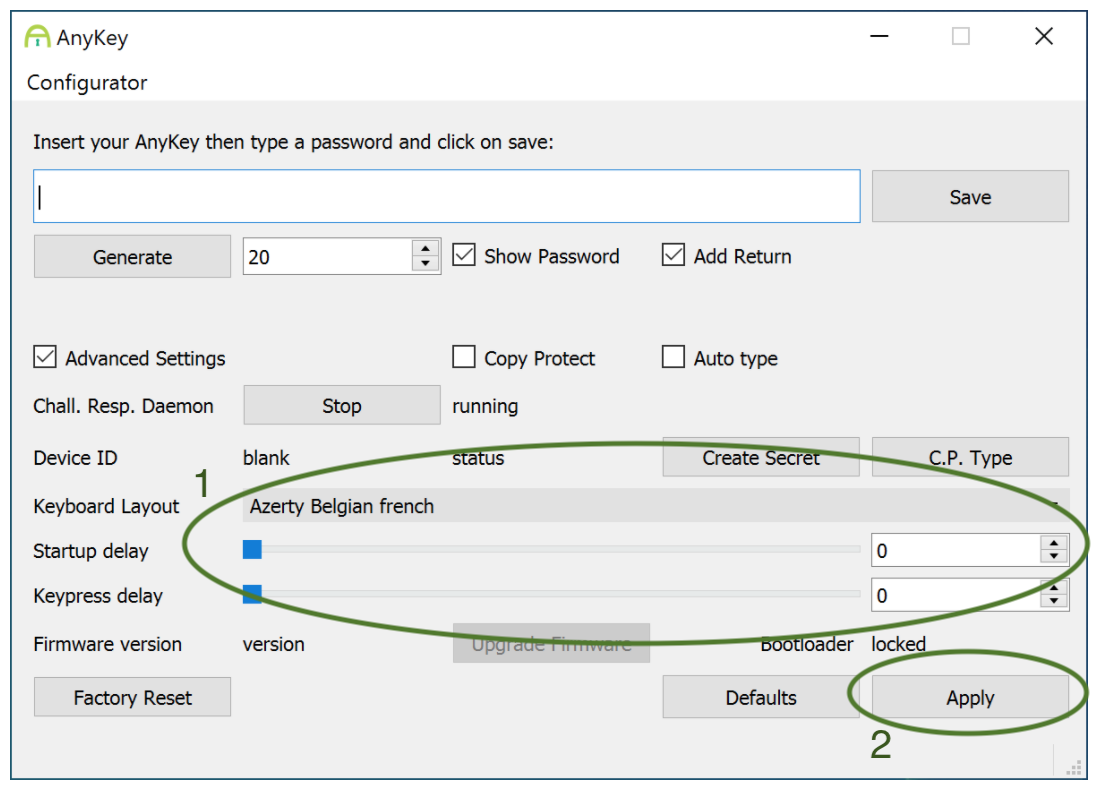Open the Configurator menu
Image resolution: width=1098 pixels, height=788 pixels.
coord(87,83)
